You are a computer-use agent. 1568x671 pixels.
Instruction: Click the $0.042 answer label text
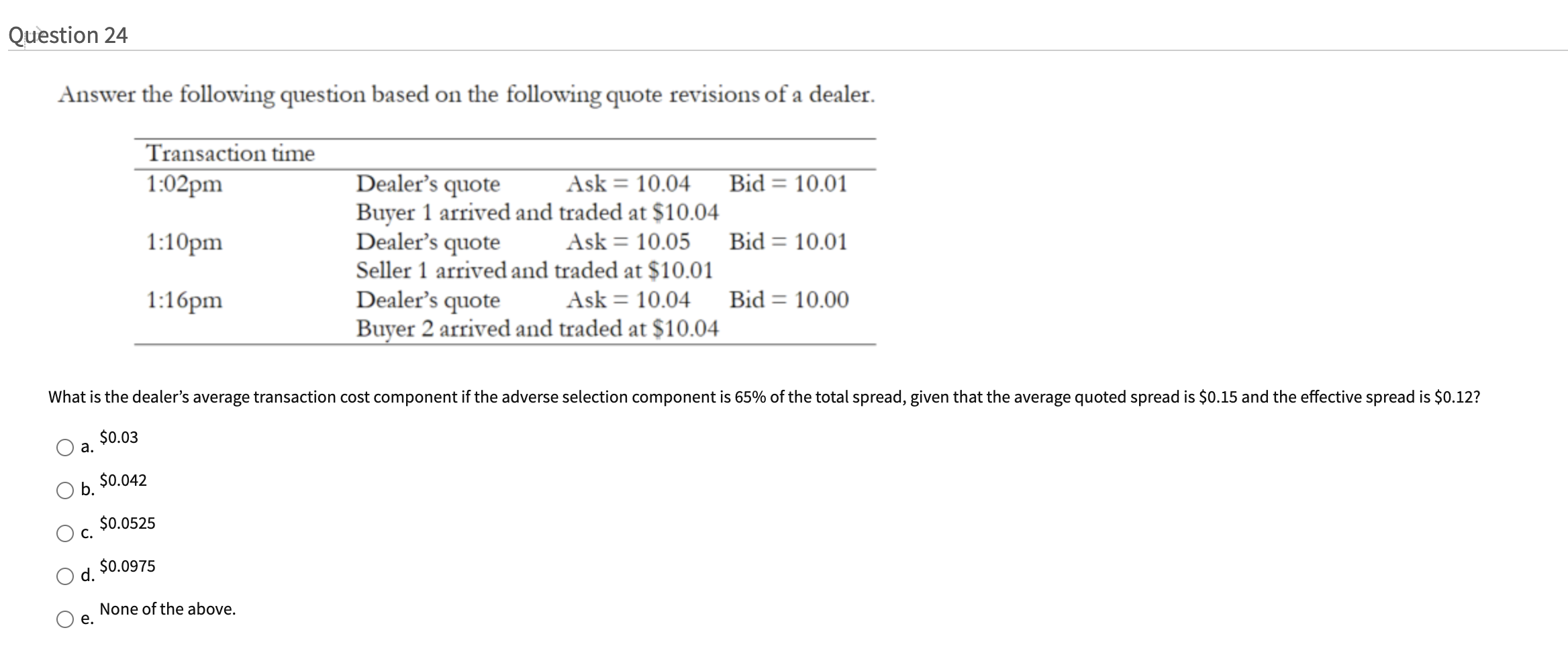click(x=124, y=480)
